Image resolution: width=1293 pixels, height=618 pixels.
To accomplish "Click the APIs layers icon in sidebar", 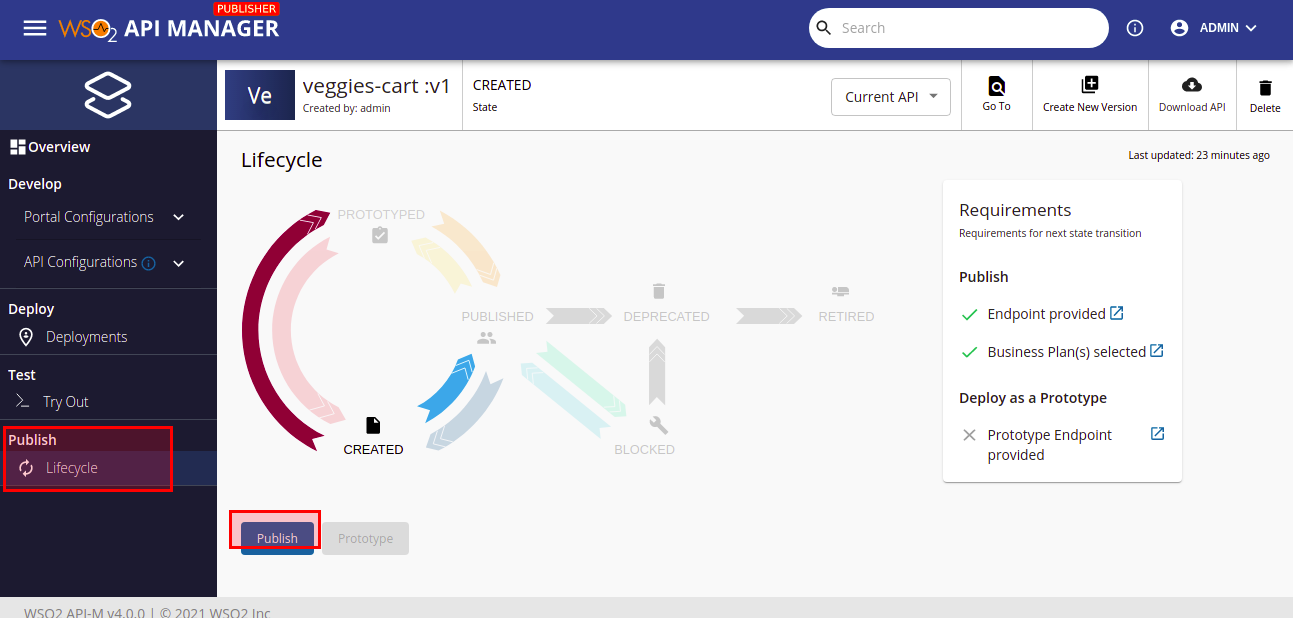I will tap(108, 95).
